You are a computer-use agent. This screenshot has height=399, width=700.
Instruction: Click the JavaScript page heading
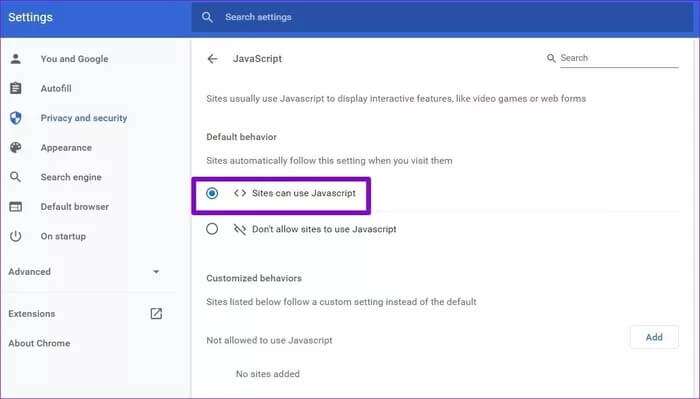[x=257, y=58]
